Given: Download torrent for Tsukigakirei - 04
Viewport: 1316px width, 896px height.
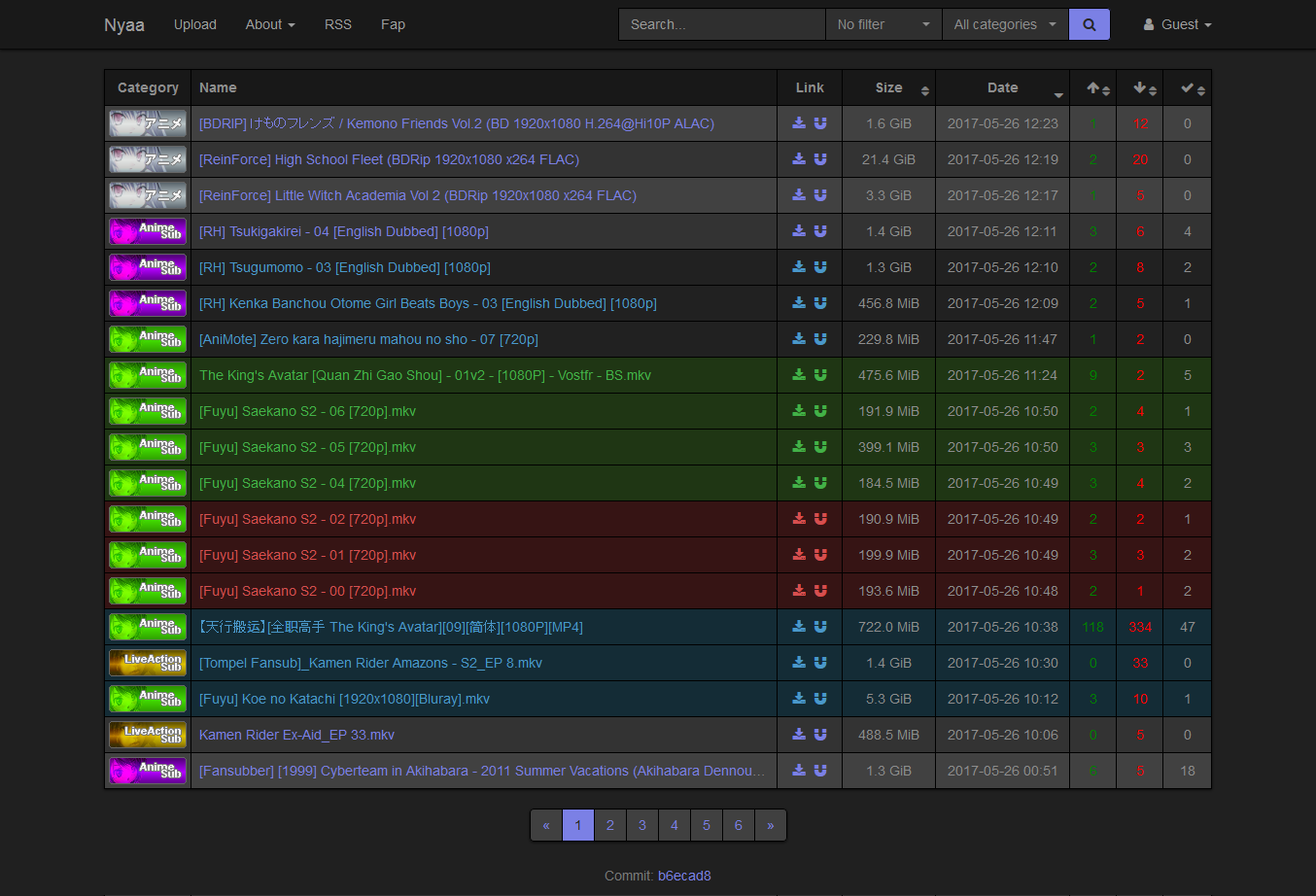Looking at the screenshot, I should tap(799, 231).
